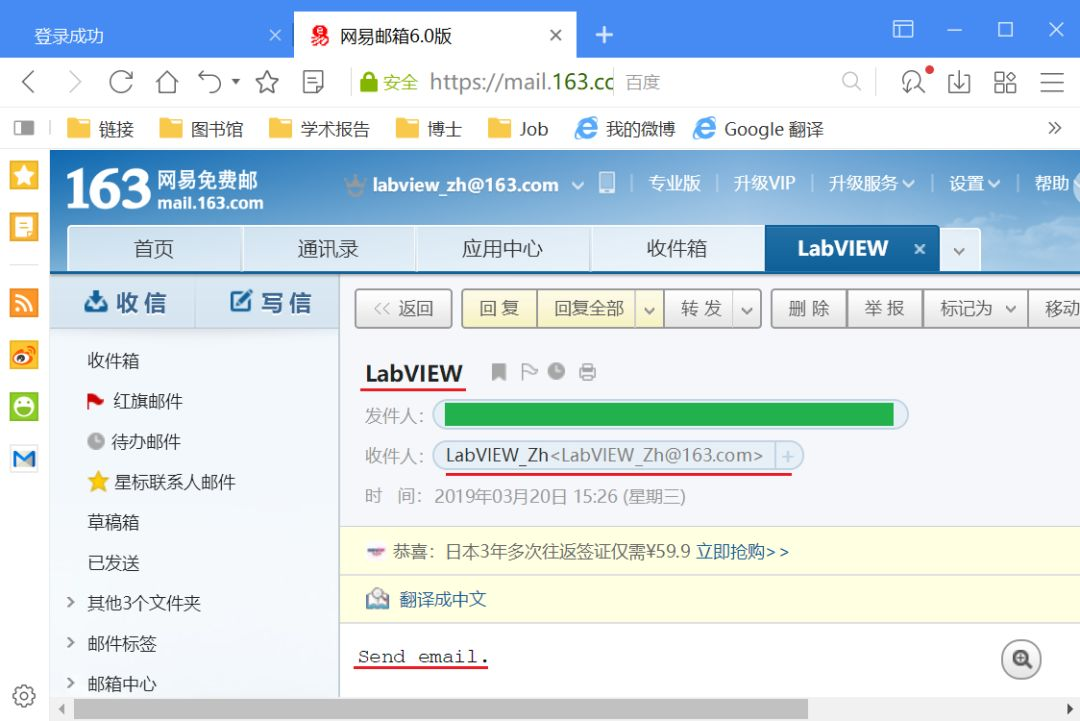Screen dimensions: 1080x721
Task: Open the Weibo sidebar icon
Action: point(24,355)
